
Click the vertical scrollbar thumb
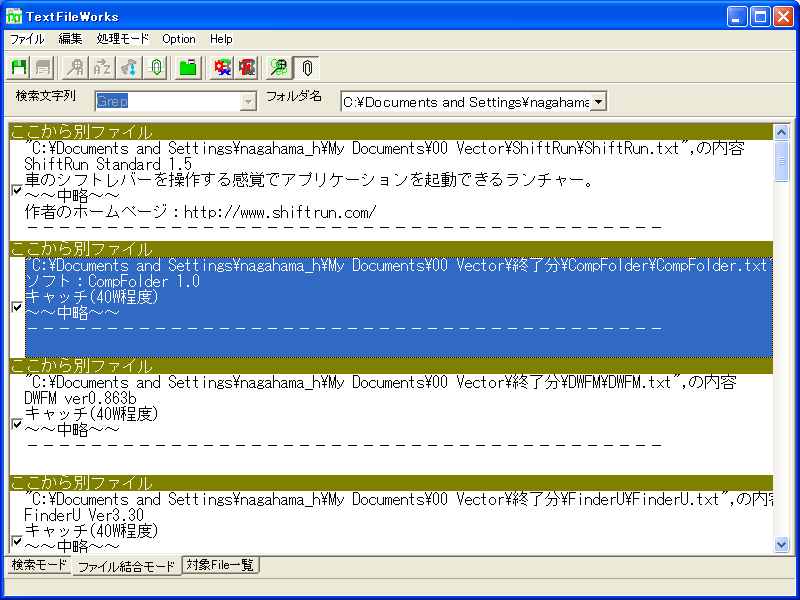coord(781,161)
